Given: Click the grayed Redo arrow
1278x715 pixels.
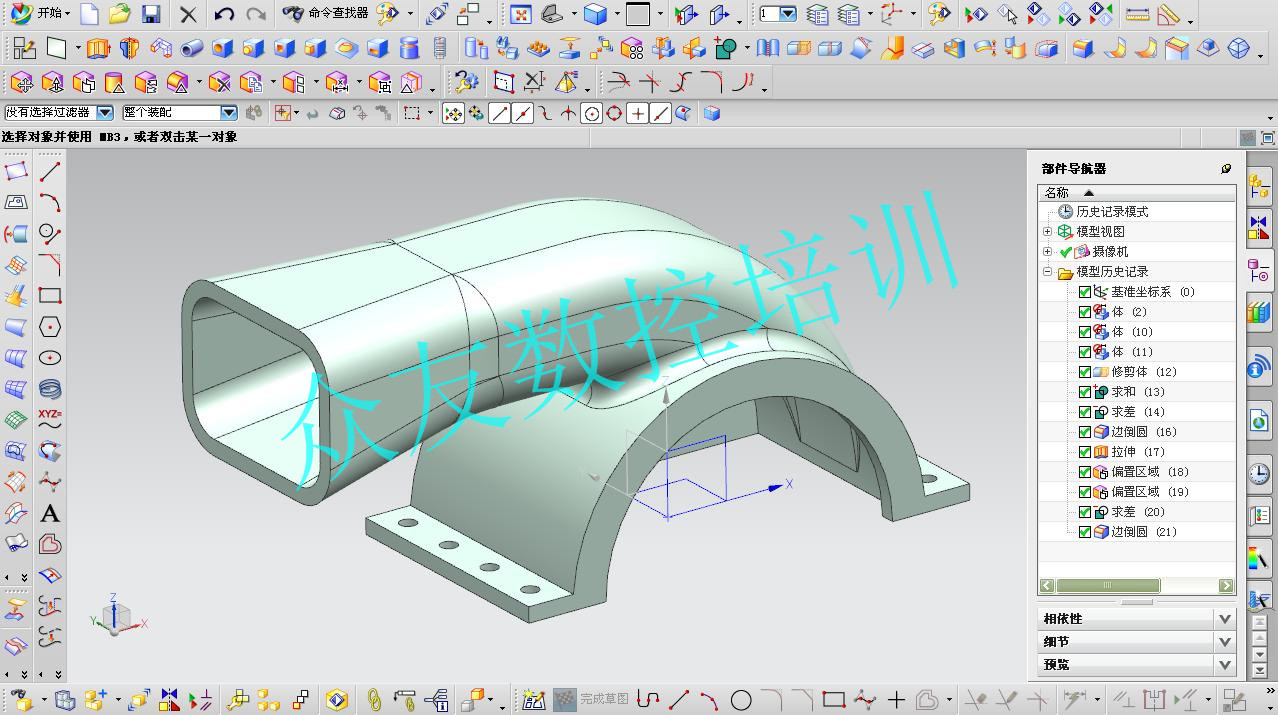Looking at the screenshot, I should 256,14.
